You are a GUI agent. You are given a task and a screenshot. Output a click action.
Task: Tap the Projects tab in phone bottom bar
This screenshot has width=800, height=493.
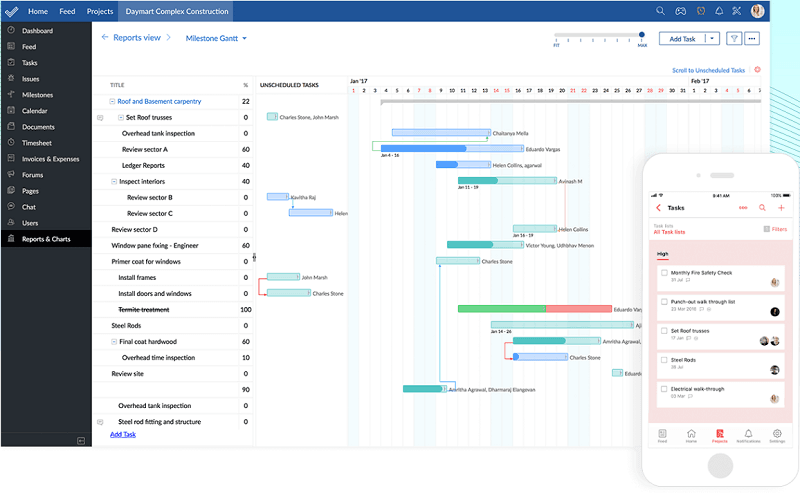click(x=720, y=435)
